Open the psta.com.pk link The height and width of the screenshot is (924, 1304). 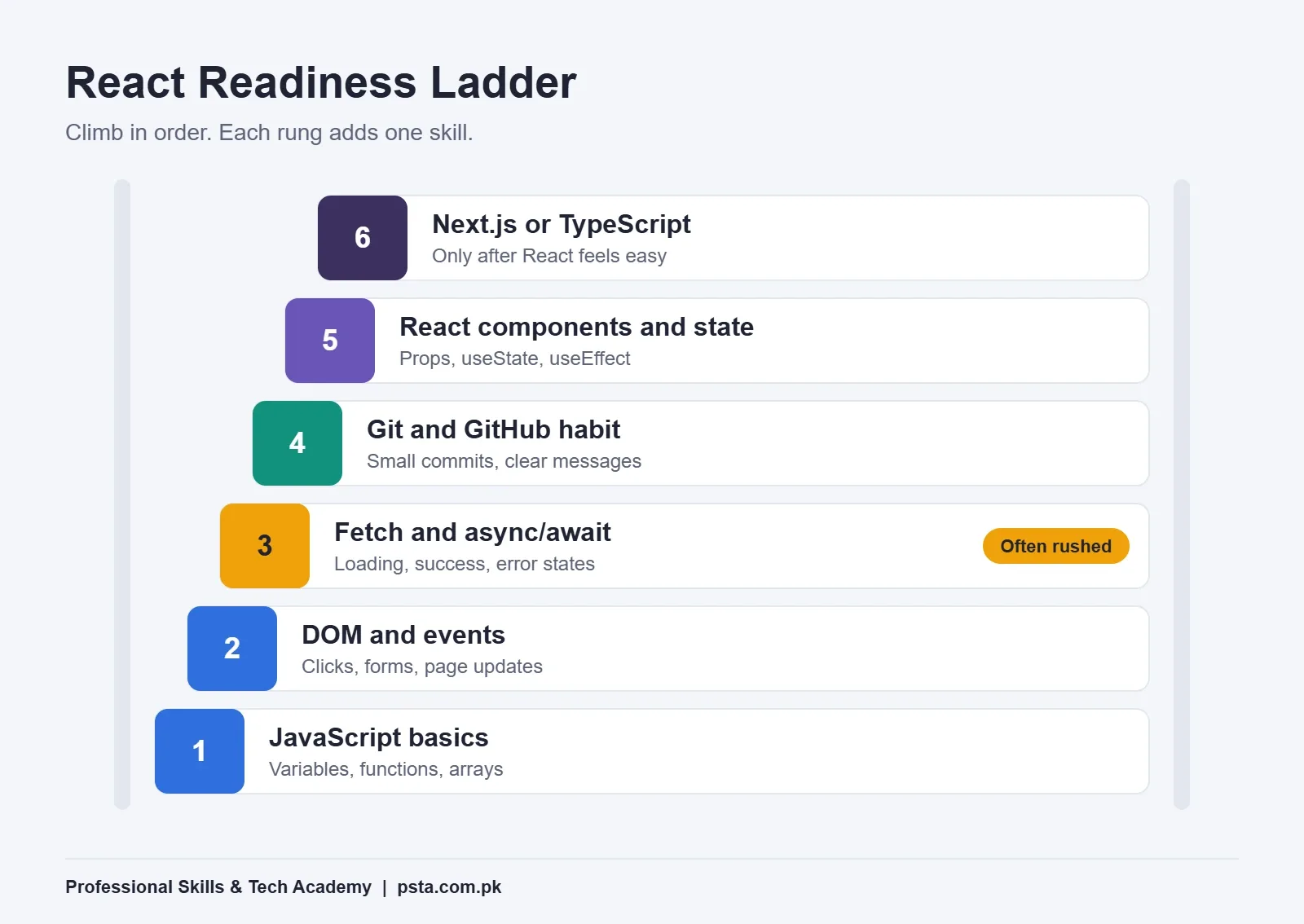[449, 887]
